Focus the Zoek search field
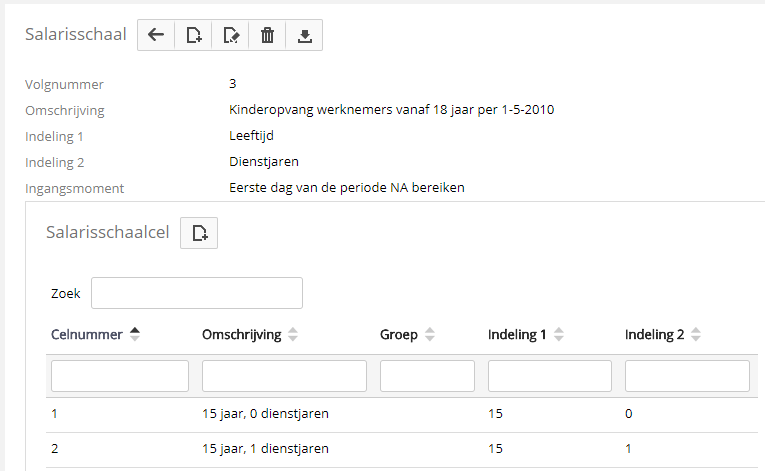Viewport: 765px width, 471px height. (x=196, y=293)
